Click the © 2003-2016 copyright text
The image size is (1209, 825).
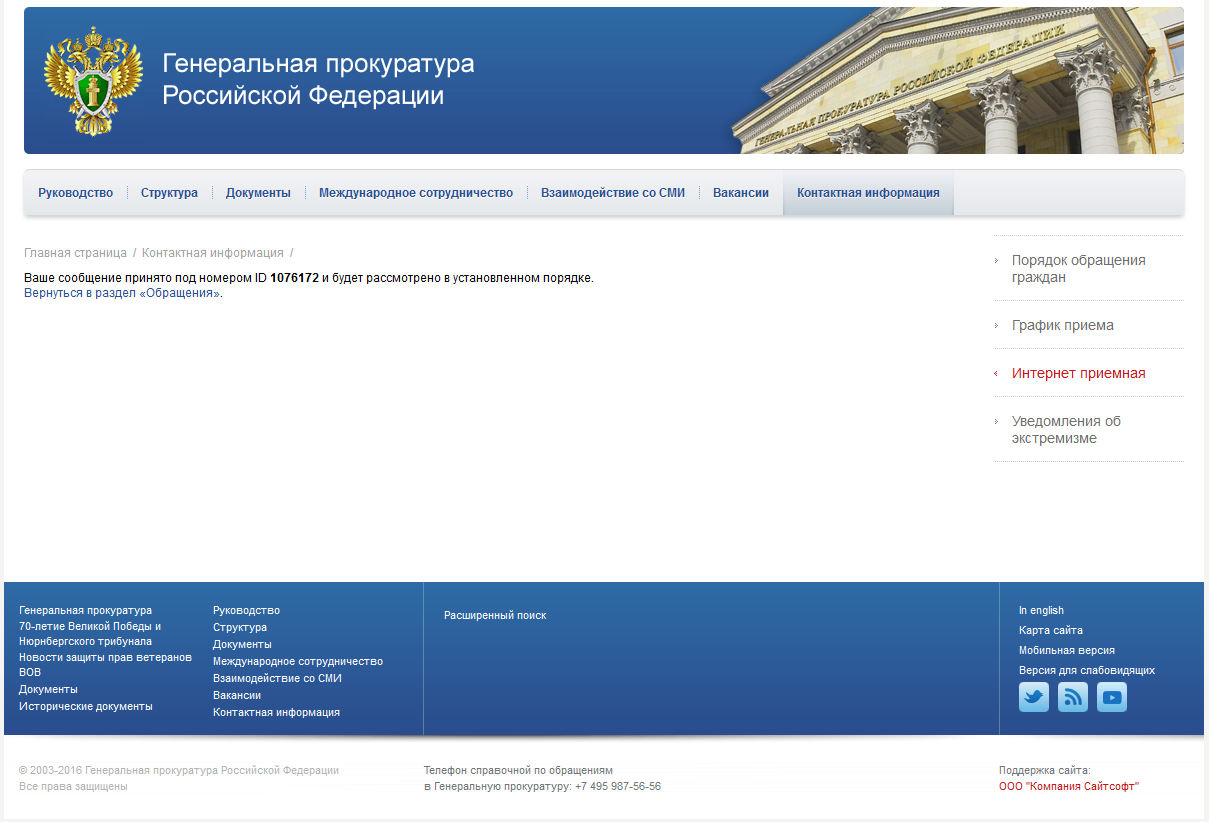point(179,770)
